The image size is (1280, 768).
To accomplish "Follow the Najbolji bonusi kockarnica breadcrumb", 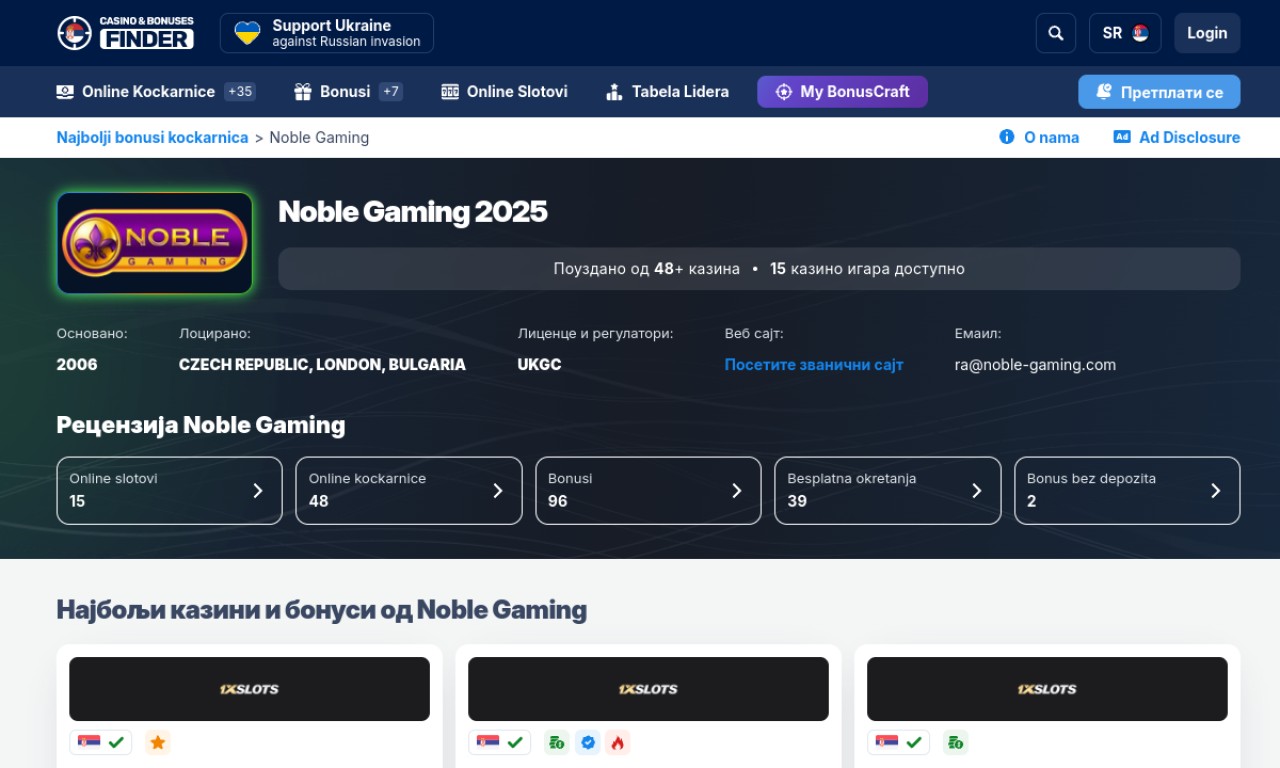I will (152, 138).
